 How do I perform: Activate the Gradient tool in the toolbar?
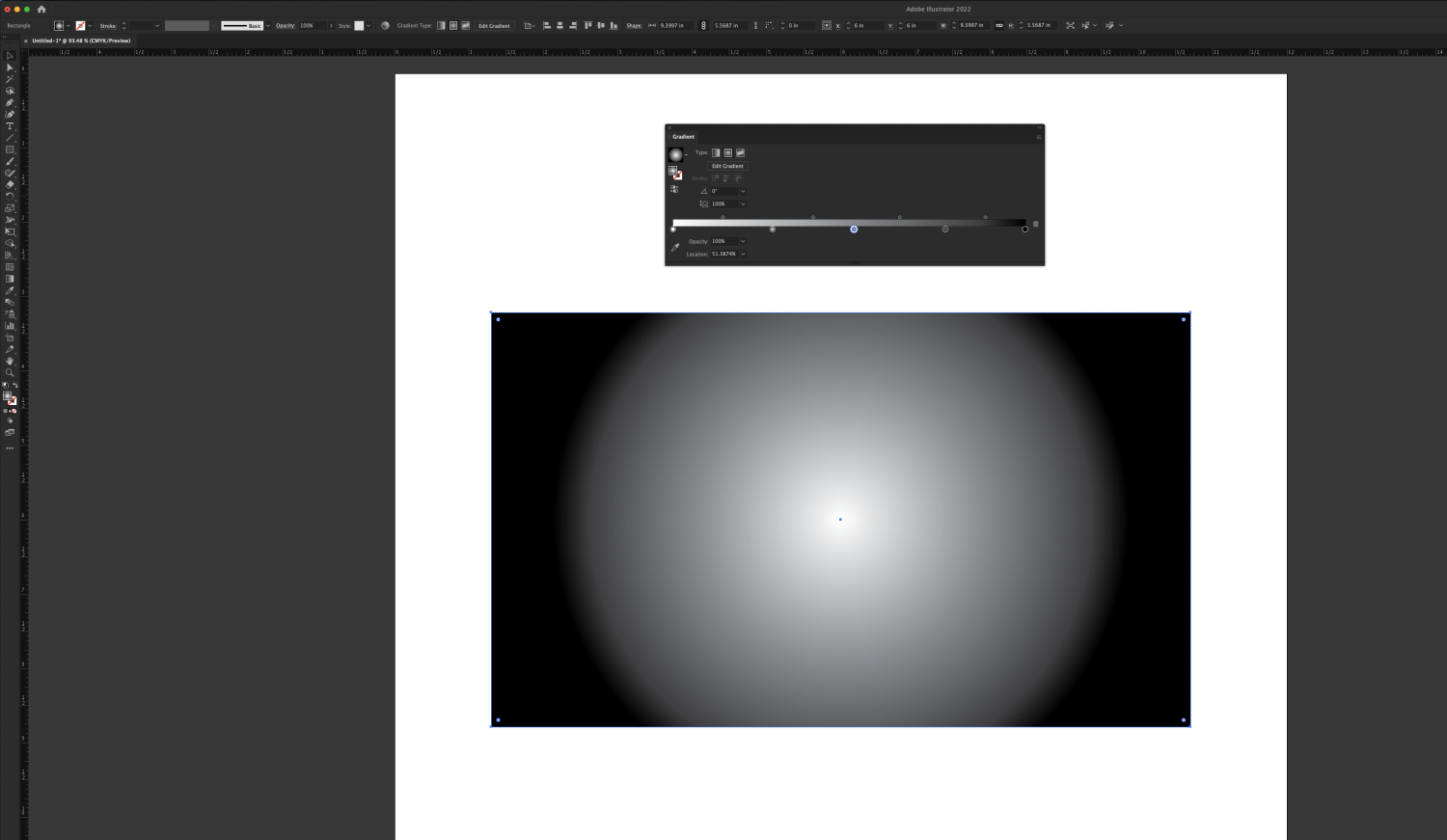tap(10, 280)
